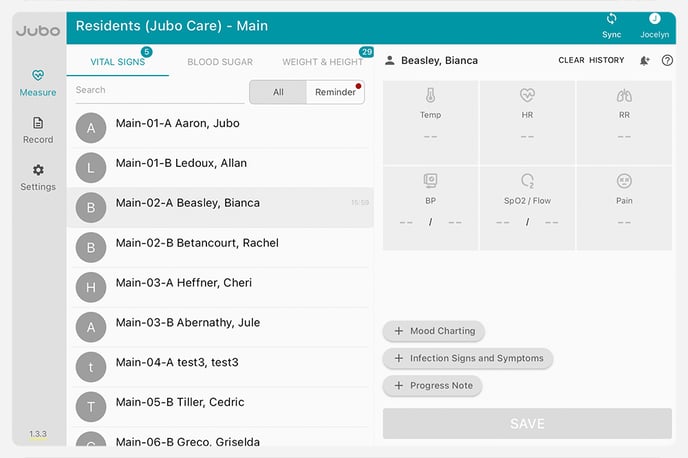This screenshot has width=688, height=458.
Task: Switch to the Vital Signs tab
Action: point(118,62)
